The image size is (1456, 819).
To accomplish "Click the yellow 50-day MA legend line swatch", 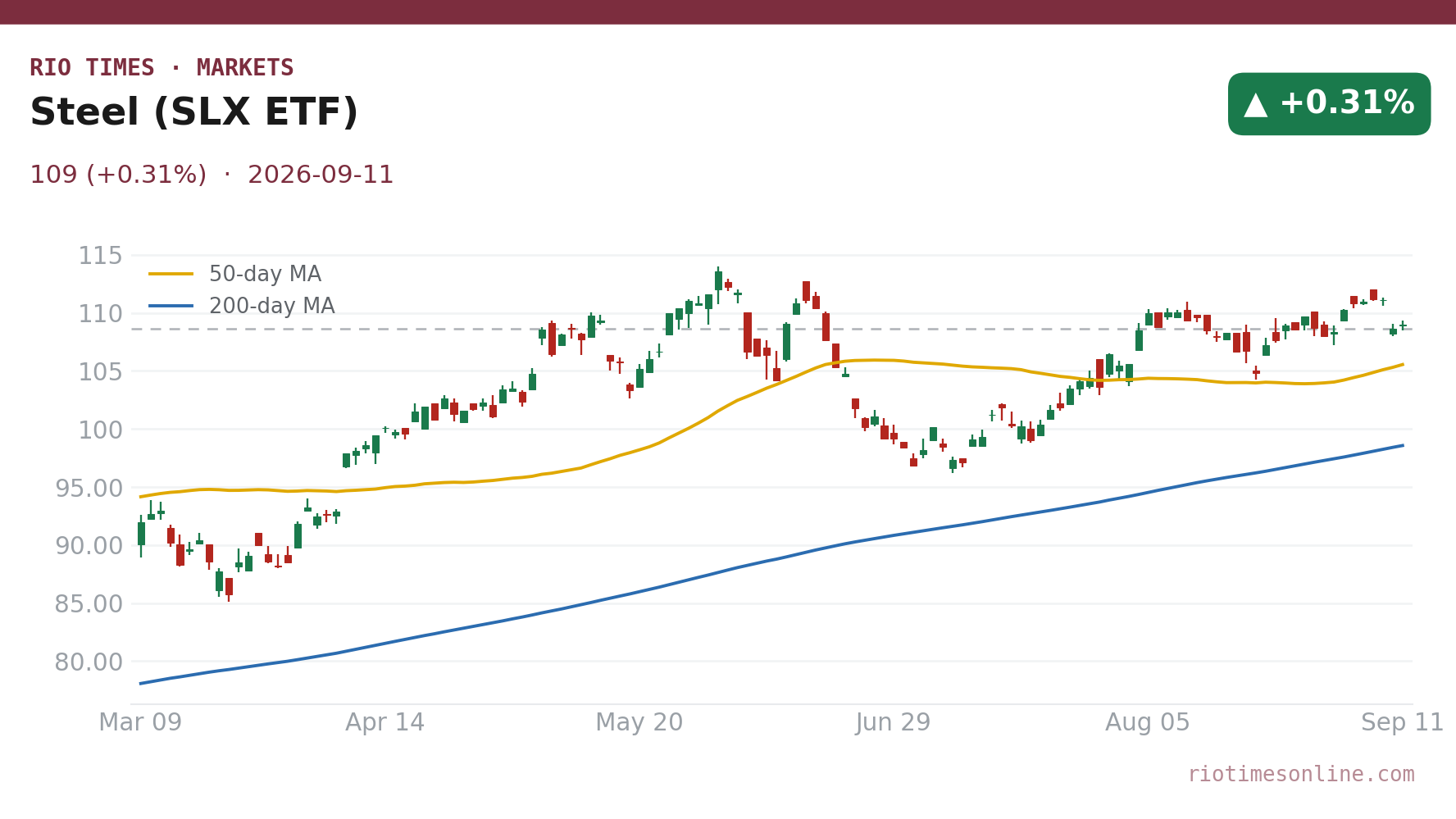I will (x=171, y=274).
